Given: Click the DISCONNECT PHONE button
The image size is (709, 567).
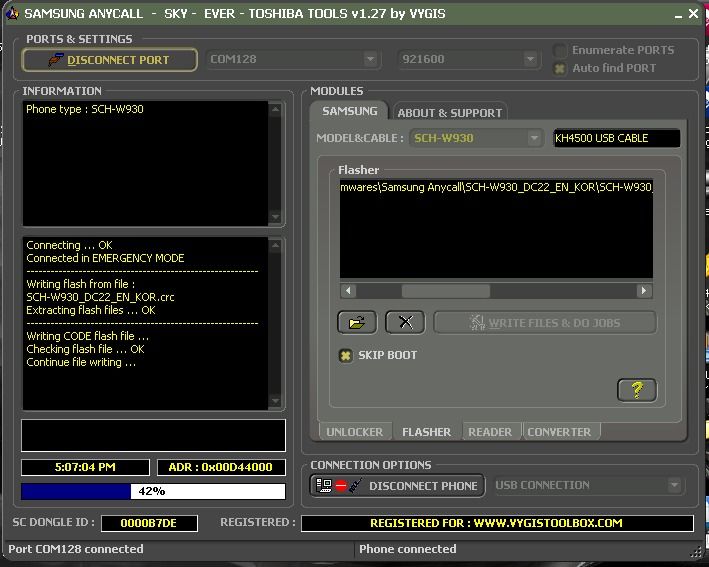Looking at the screenshot, I should tap(397, 486).
